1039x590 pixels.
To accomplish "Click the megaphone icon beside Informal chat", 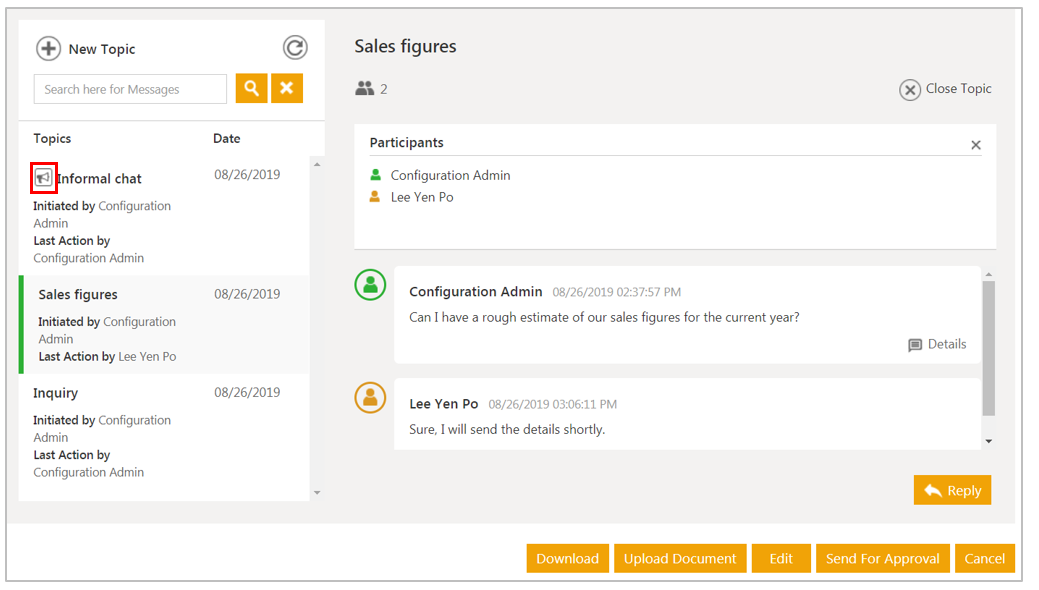I will 43,177.
